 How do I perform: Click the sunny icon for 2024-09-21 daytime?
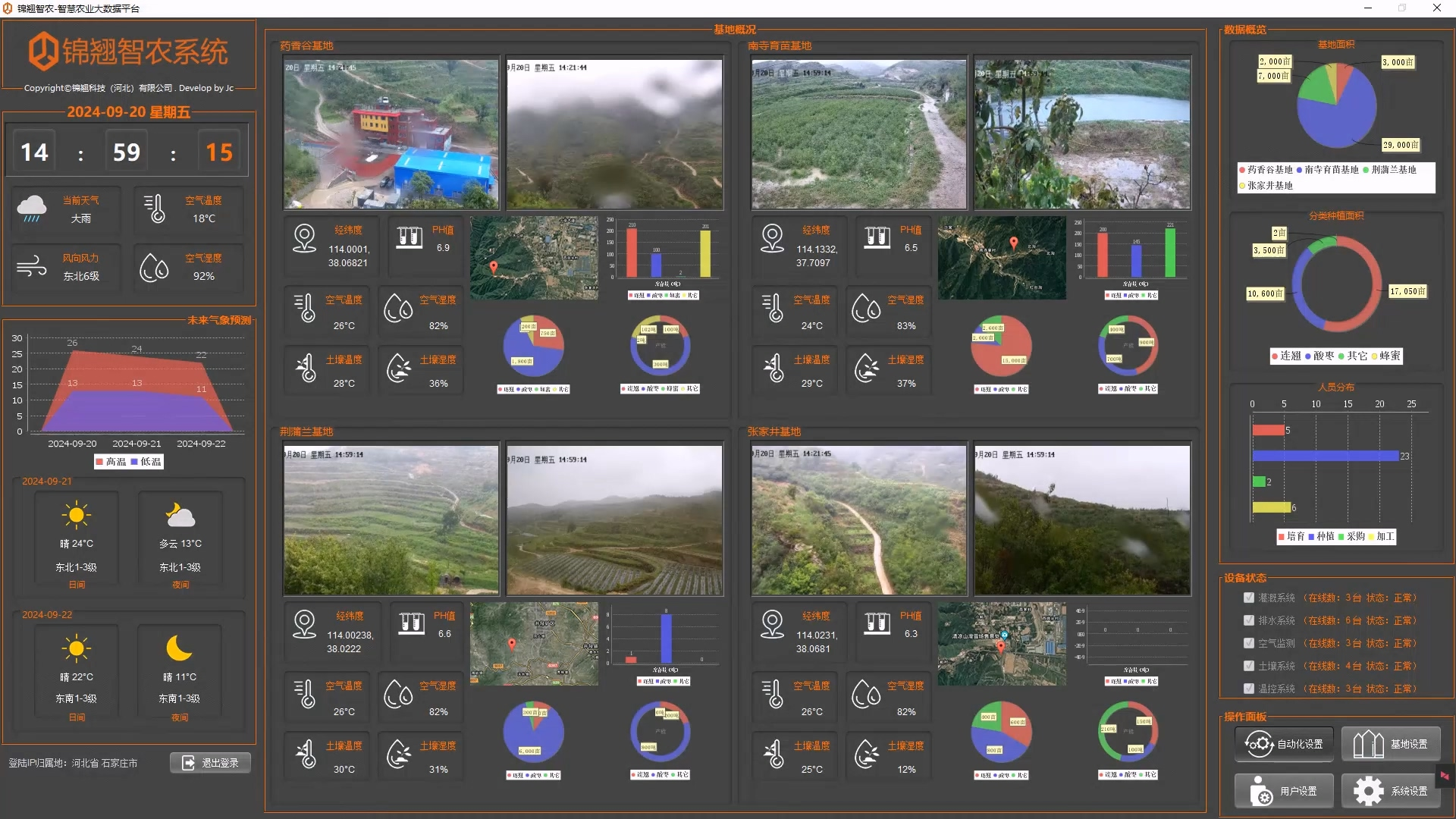tap(77, 516)
